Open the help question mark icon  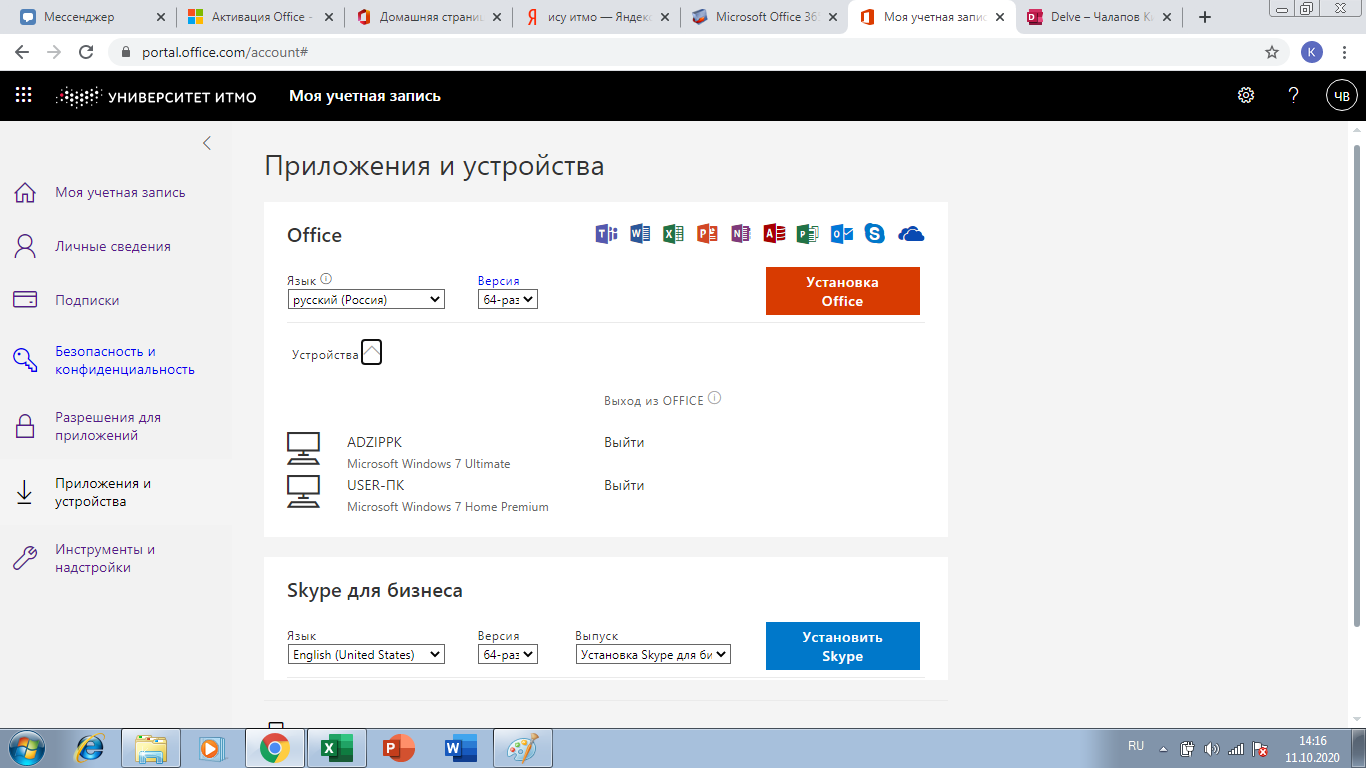pos(1293,95)
